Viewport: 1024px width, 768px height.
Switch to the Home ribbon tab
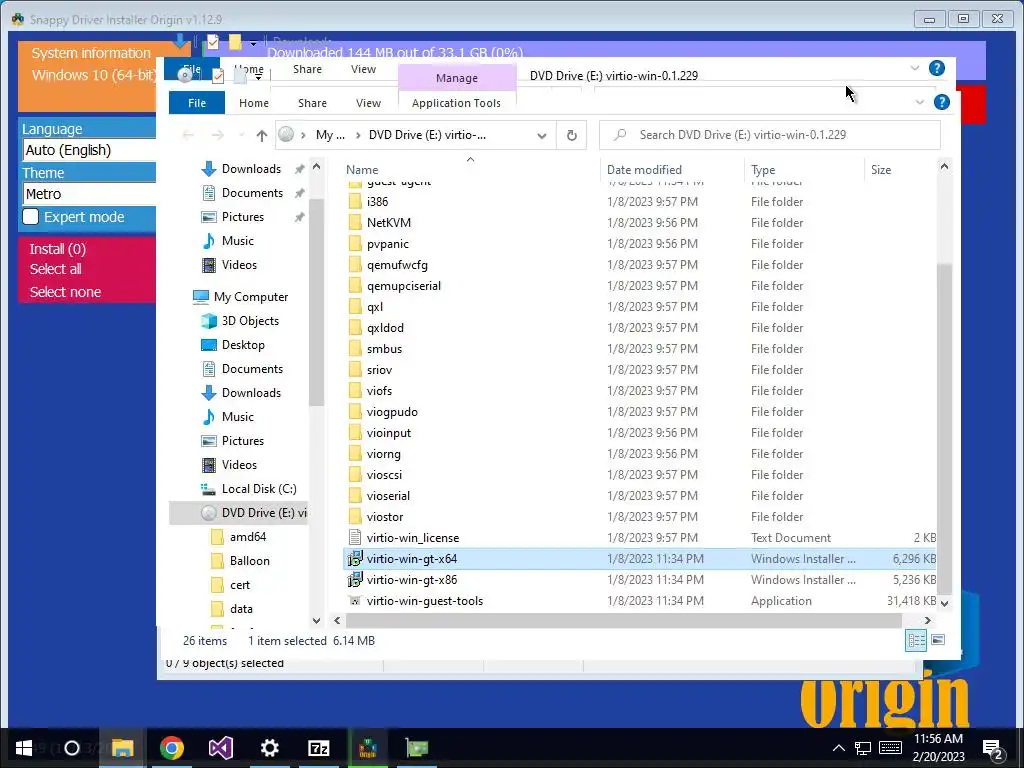(253, 103)
